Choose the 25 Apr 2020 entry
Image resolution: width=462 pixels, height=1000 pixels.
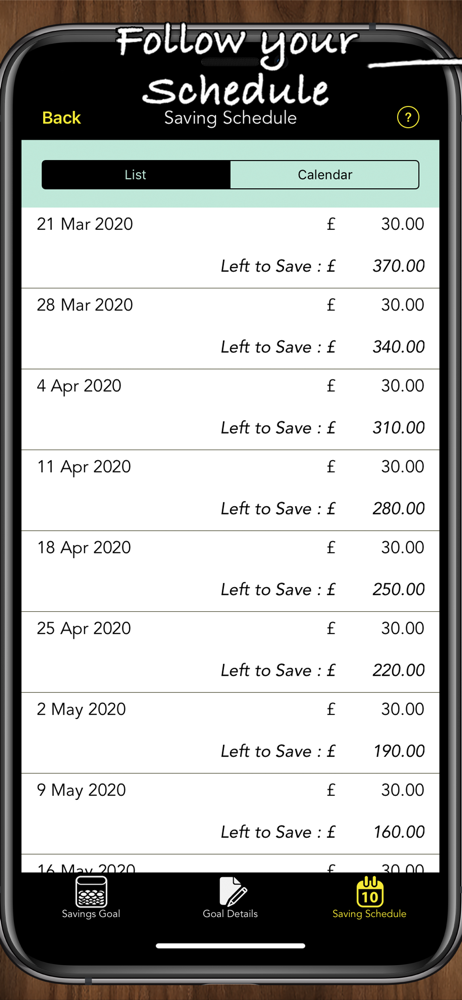[230, 652]
